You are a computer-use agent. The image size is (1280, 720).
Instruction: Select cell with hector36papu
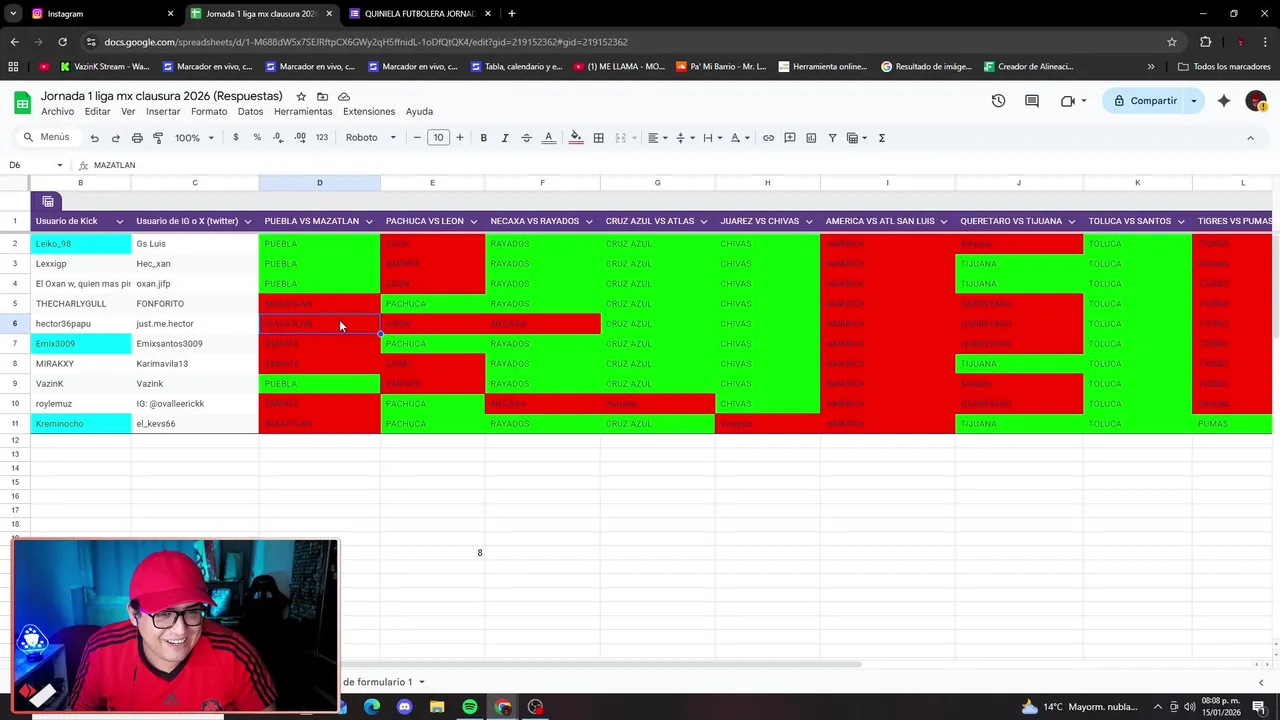(x=80, y=324)
